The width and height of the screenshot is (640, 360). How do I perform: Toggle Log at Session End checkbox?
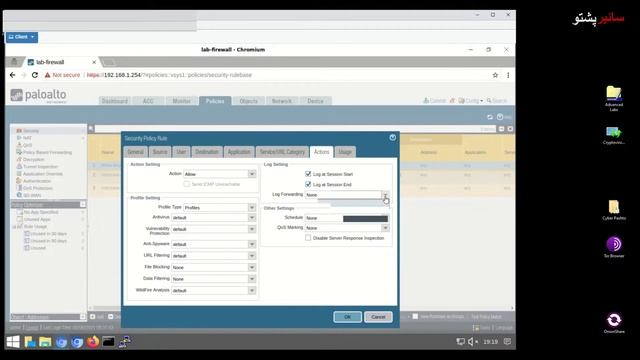308,184
